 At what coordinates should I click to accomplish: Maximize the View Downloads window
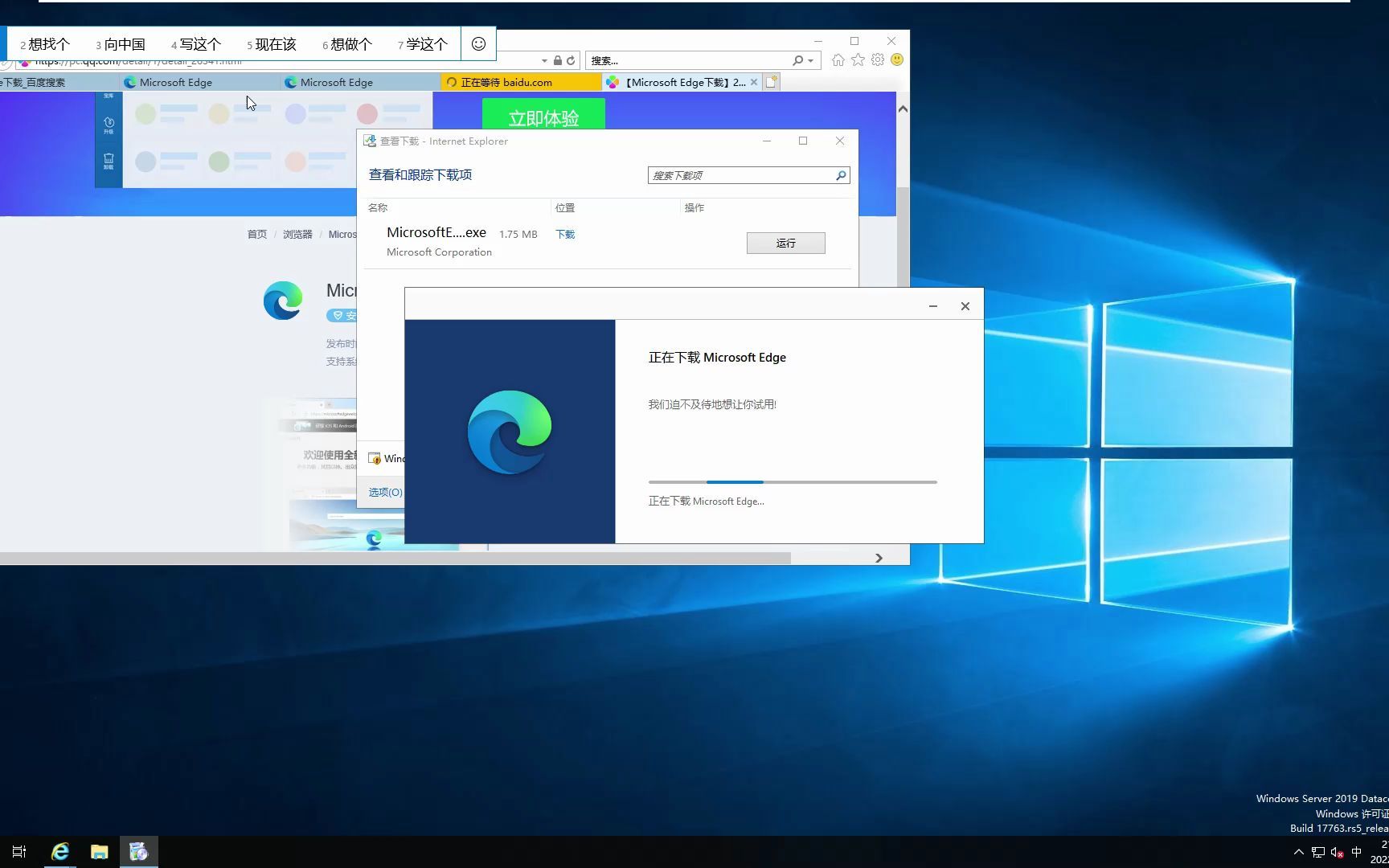pyautogui.click(x=803, y=141)
